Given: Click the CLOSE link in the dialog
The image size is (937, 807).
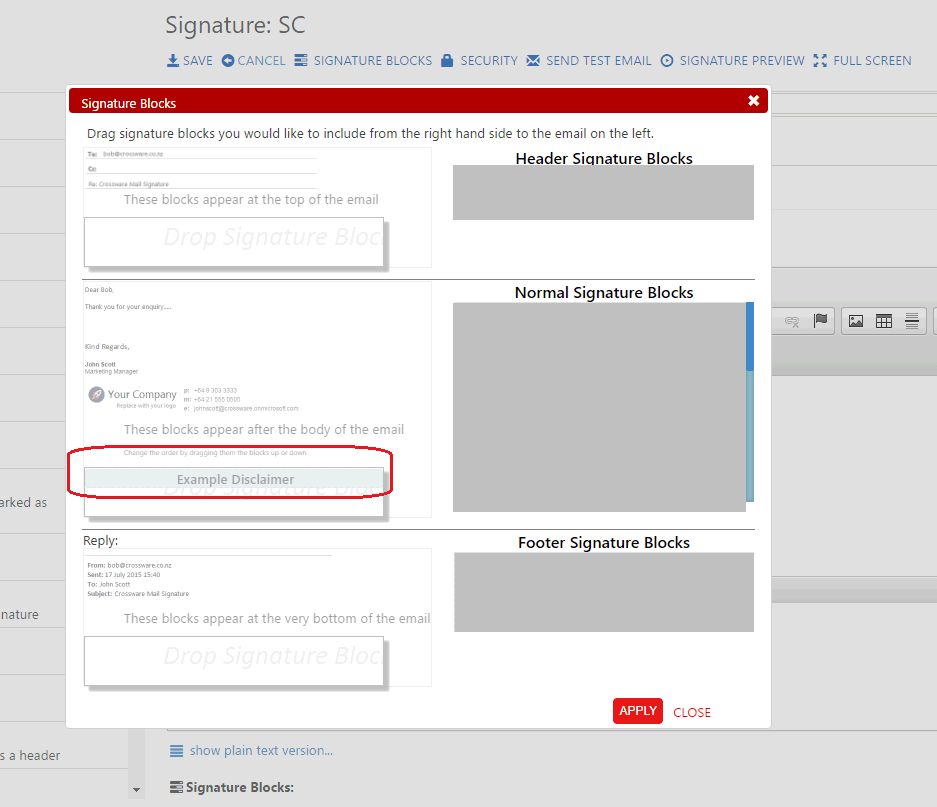Looking at the screenshot, I should pyautogui.click(x=692, y=713).
